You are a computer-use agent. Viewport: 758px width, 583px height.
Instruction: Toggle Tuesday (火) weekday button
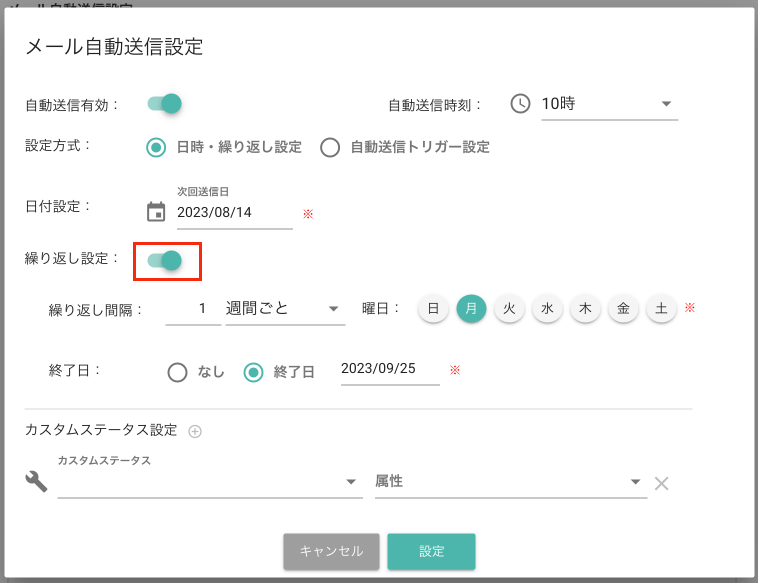tap(509, 308)
